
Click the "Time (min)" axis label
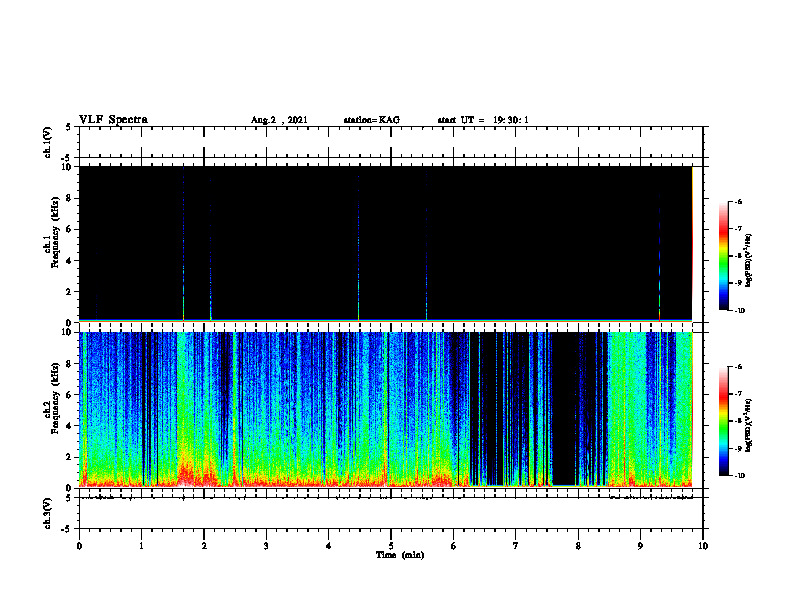(x=400, y=555)
